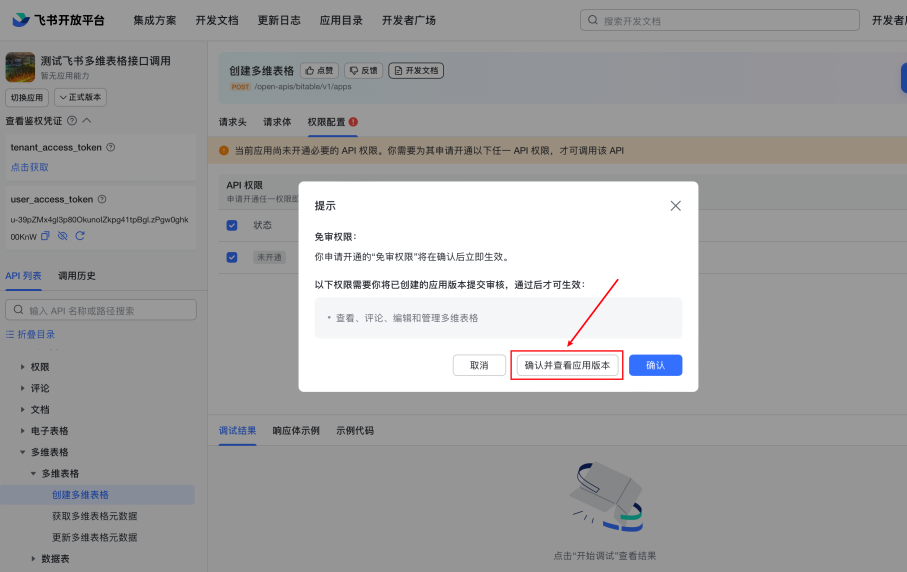Open 应用目录 in the top navigation
Image resolution: width=907 pixels, height=572 pixels.
pyautogui.click(x=341, y=20)
